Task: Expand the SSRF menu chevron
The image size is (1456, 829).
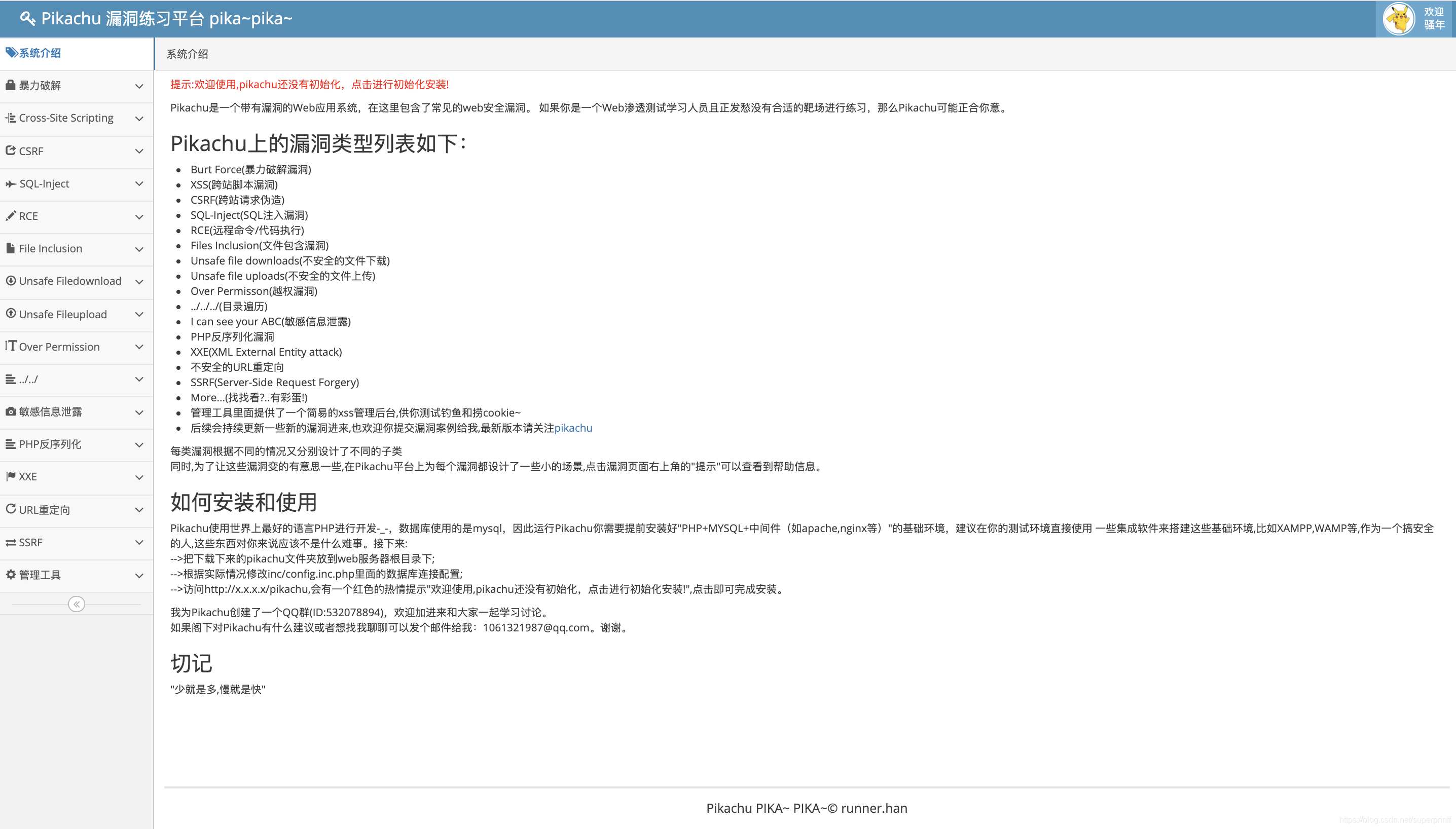Action: click(139, 542)
